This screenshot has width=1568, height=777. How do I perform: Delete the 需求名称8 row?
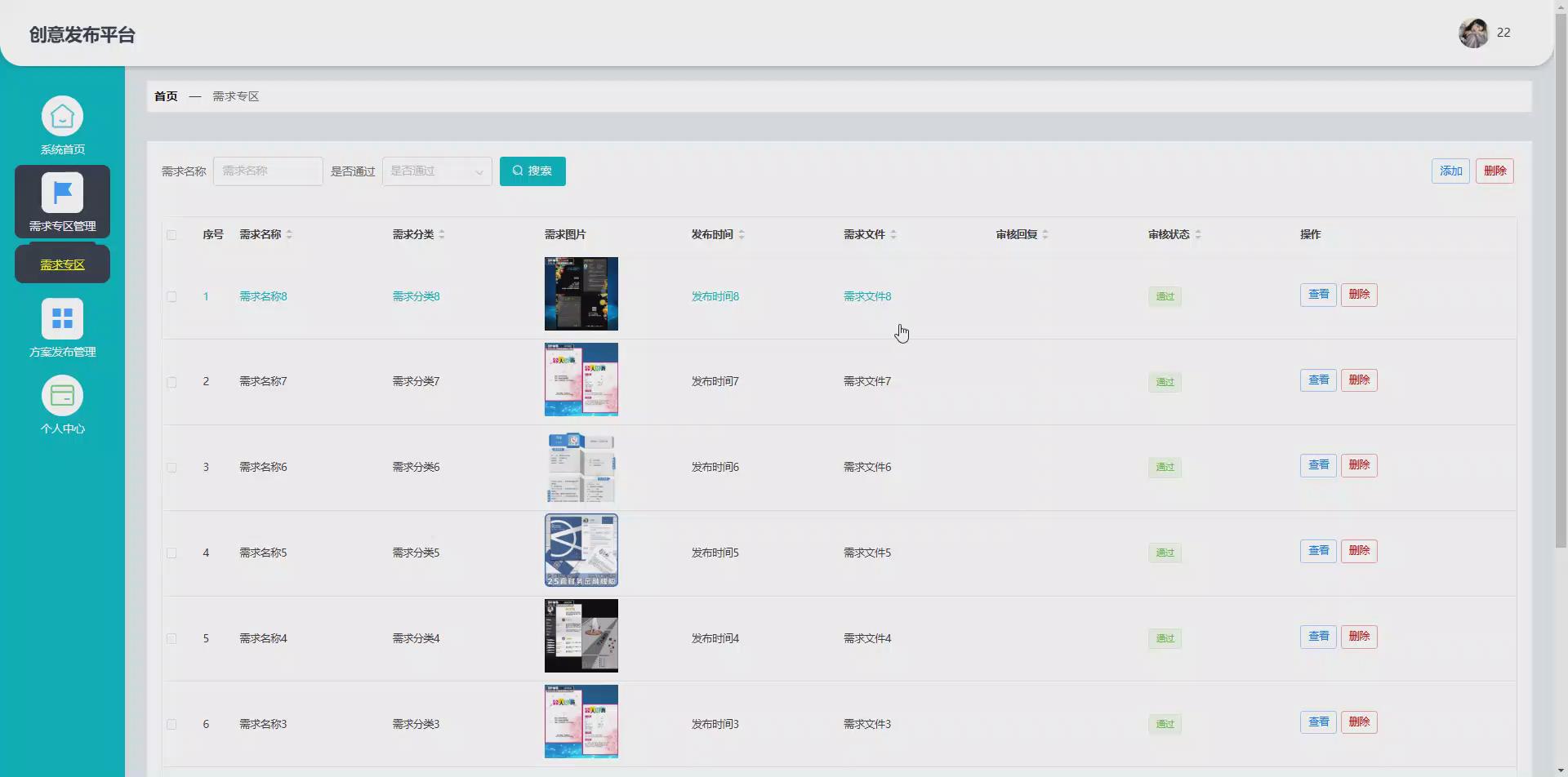coord(1359,295)
